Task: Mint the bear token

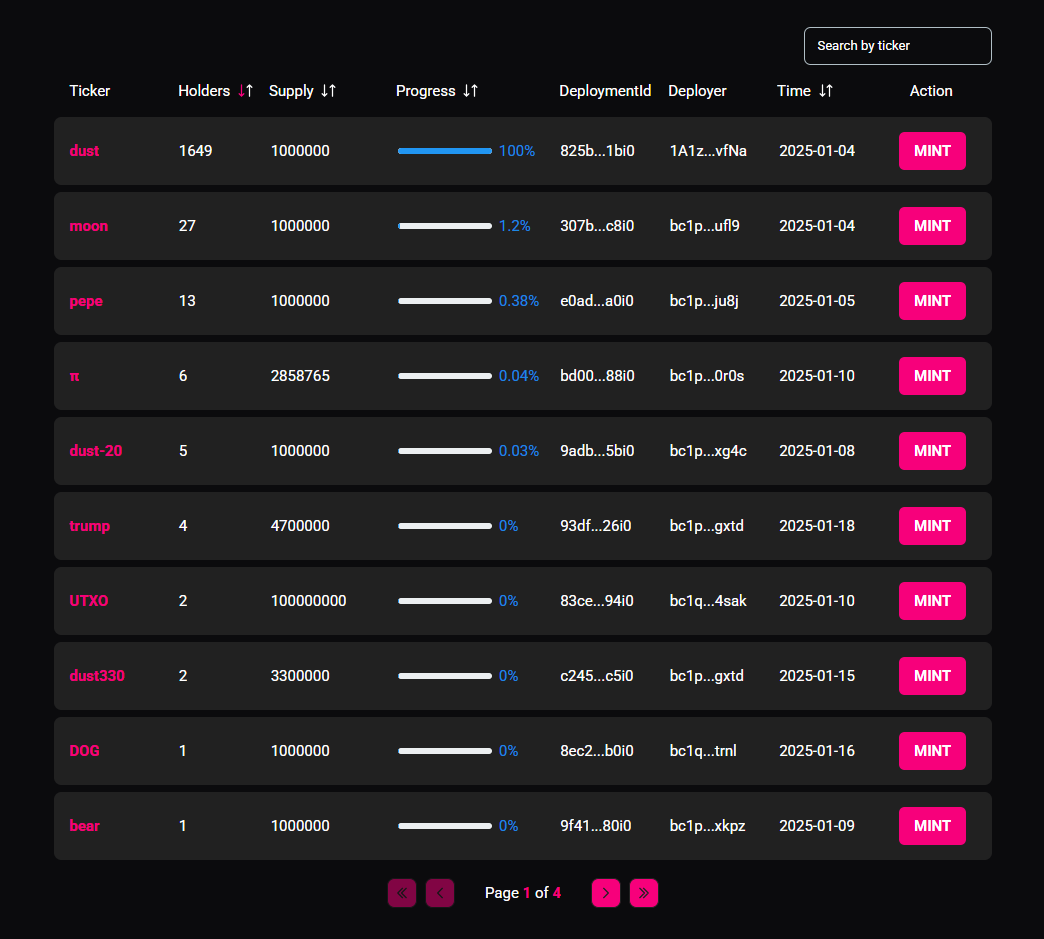Action: (932, 826)
